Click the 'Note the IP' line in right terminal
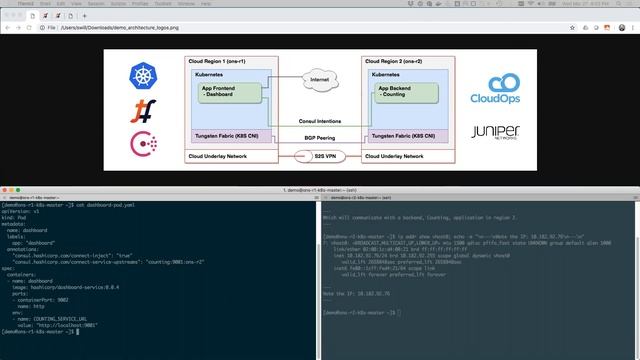Viewport: 640px width, 360px height. click(x=356, y=293)
